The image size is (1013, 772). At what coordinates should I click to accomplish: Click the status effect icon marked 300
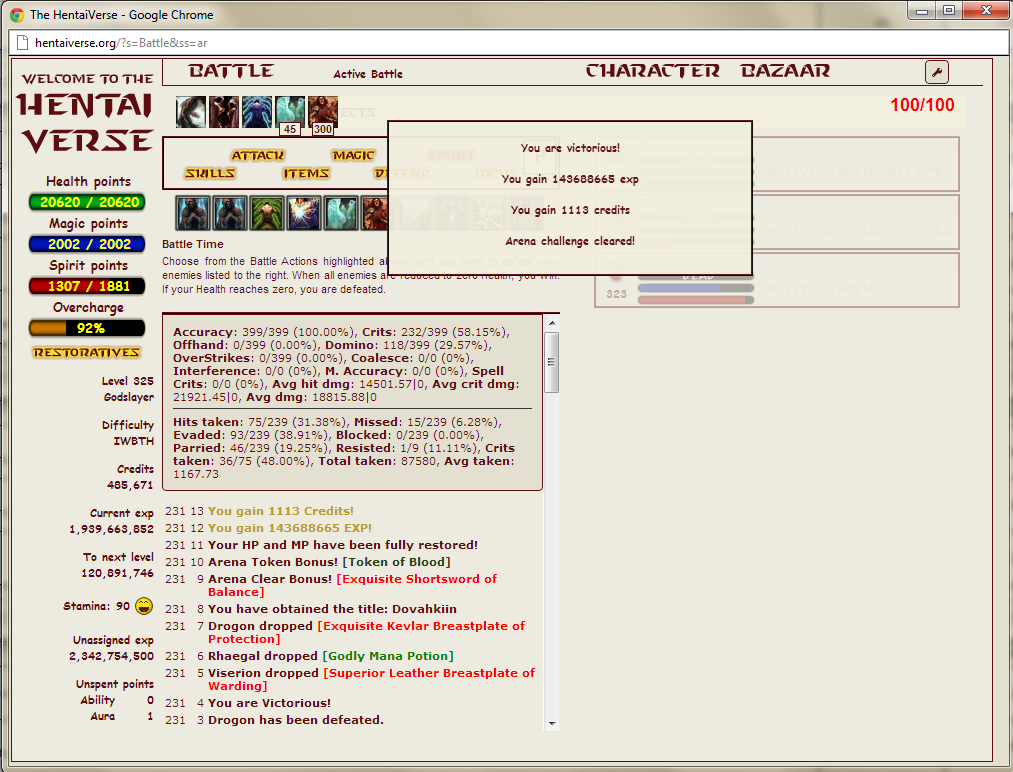322,113
